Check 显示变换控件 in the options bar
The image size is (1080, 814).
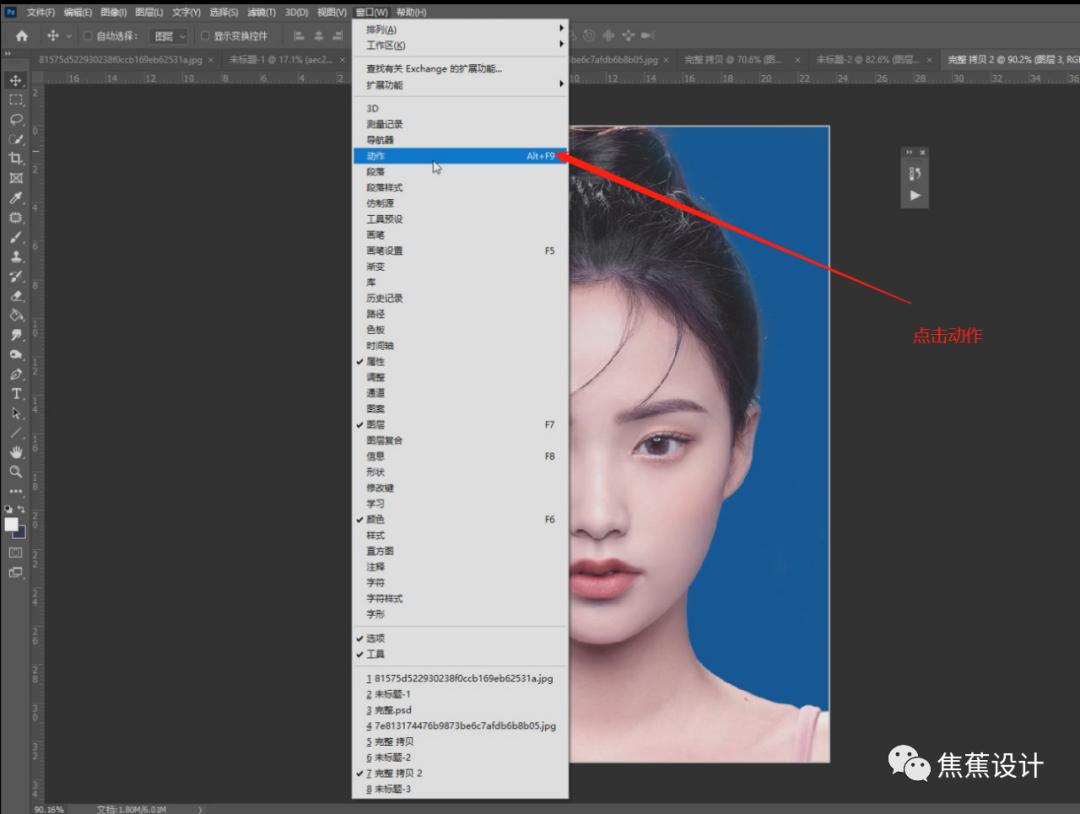coord(205,35)
